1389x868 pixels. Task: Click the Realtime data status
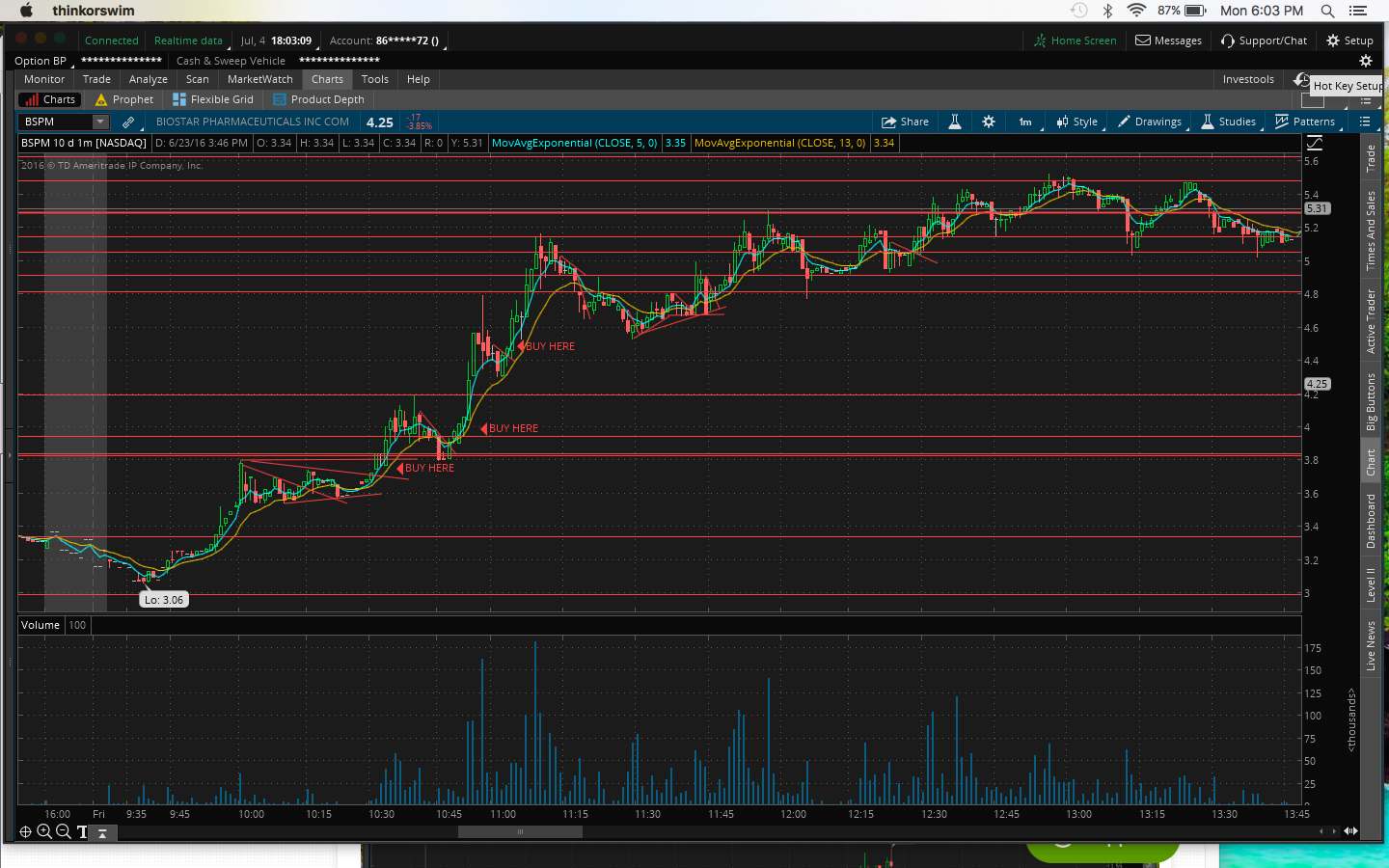[x=190, y=41]
